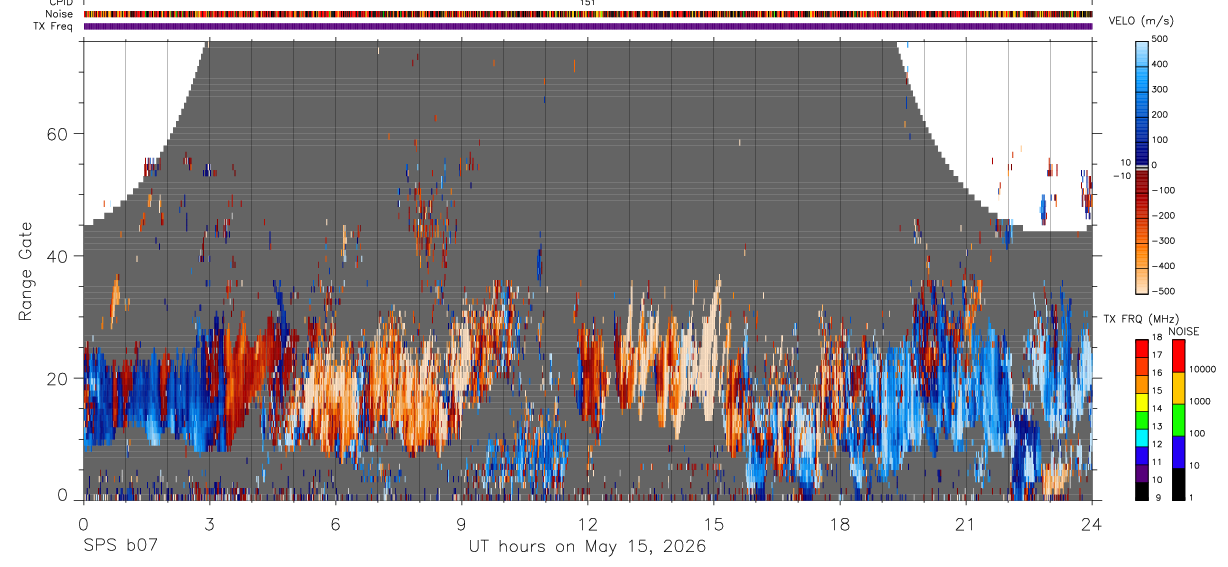The height and width of the screenshot is (567, 1228).
Task: Click the '−100' velocity scale label
Action: (1164, 190)
